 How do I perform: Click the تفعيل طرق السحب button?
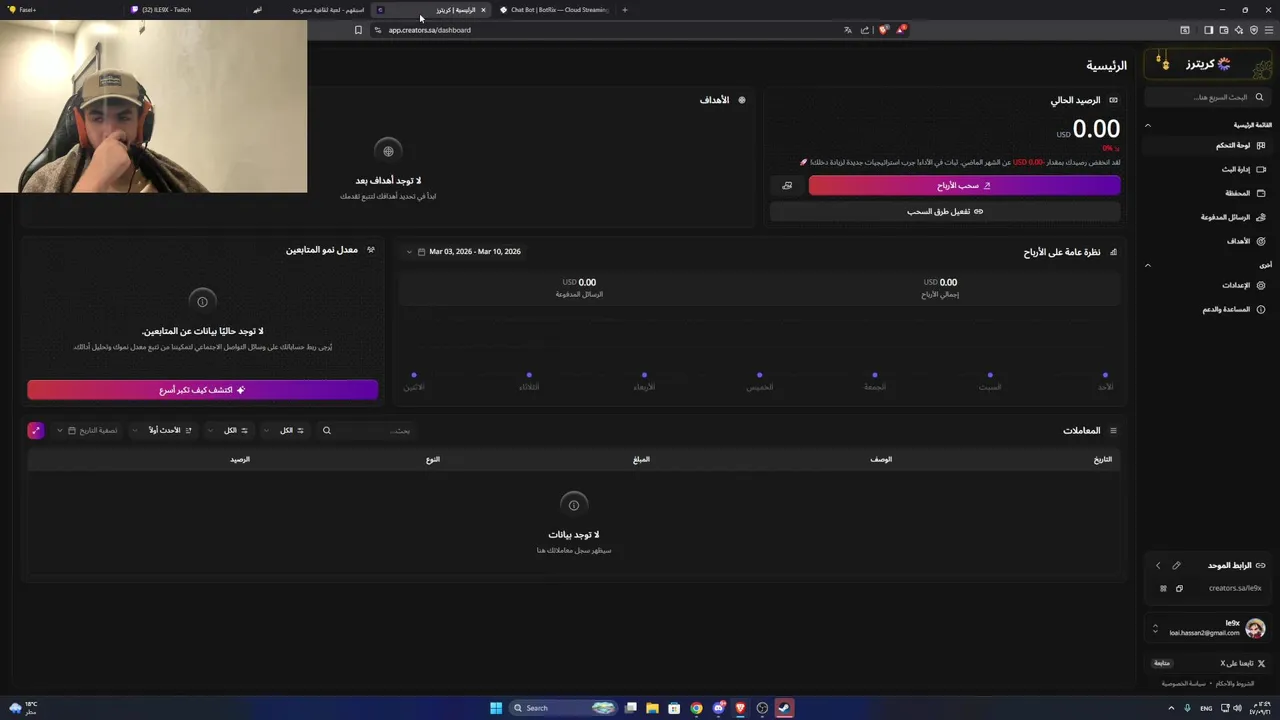tap(945, 211)
